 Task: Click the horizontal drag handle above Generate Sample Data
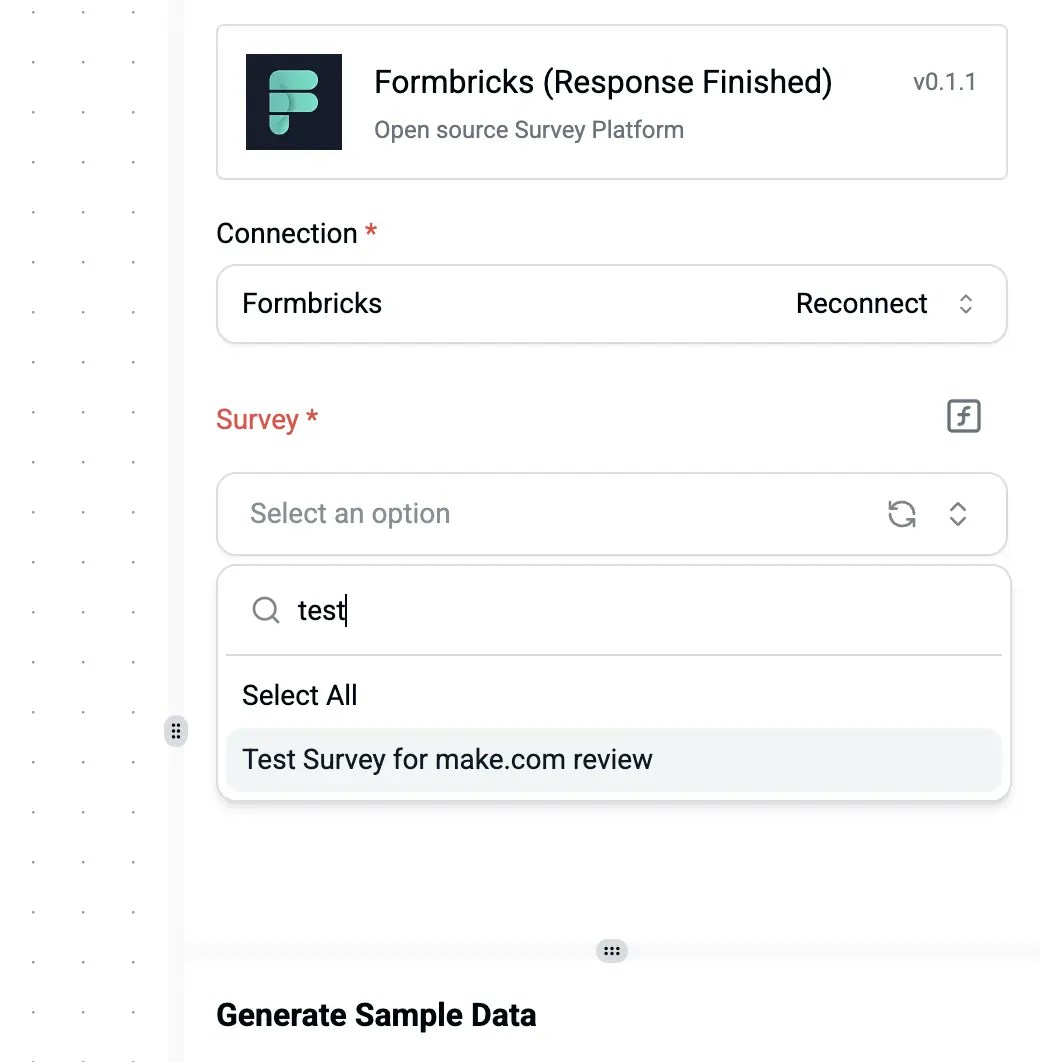pyautogui.click(x=612, y=951)
